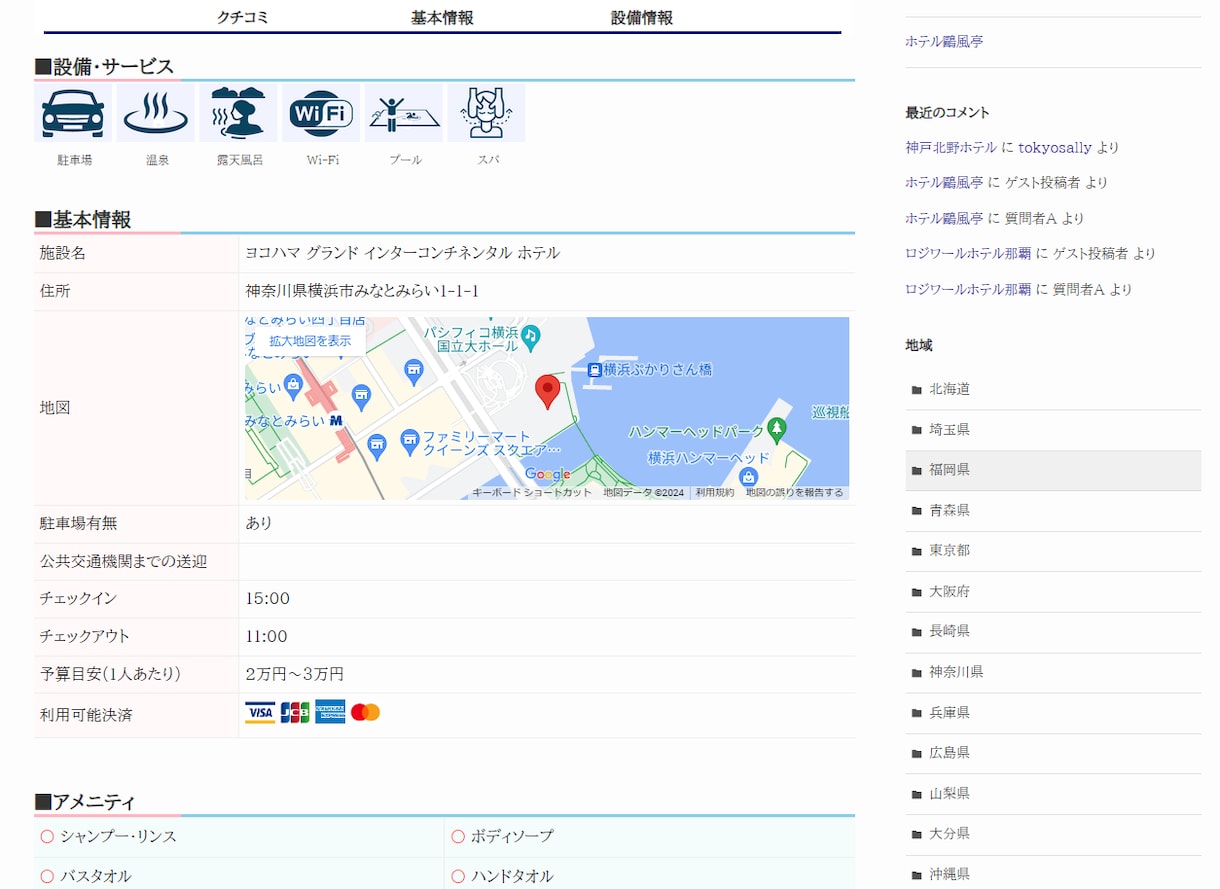Select 大分県 region category
The height and width of the screenshot is (889, 1220).
pos(949,834)
